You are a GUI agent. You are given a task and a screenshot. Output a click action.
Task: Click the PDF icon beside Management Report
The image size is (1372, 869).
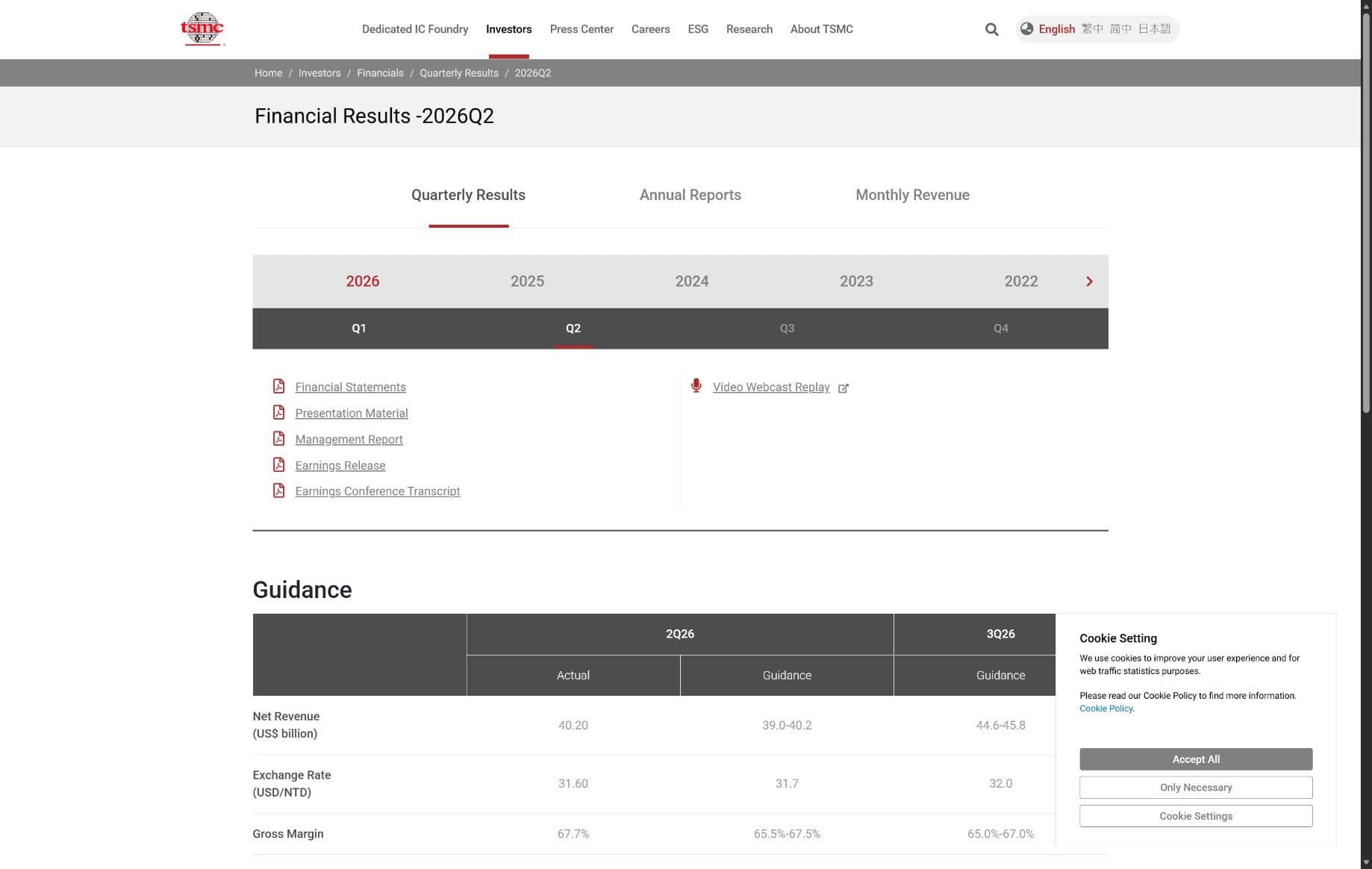tap(278, 438)
